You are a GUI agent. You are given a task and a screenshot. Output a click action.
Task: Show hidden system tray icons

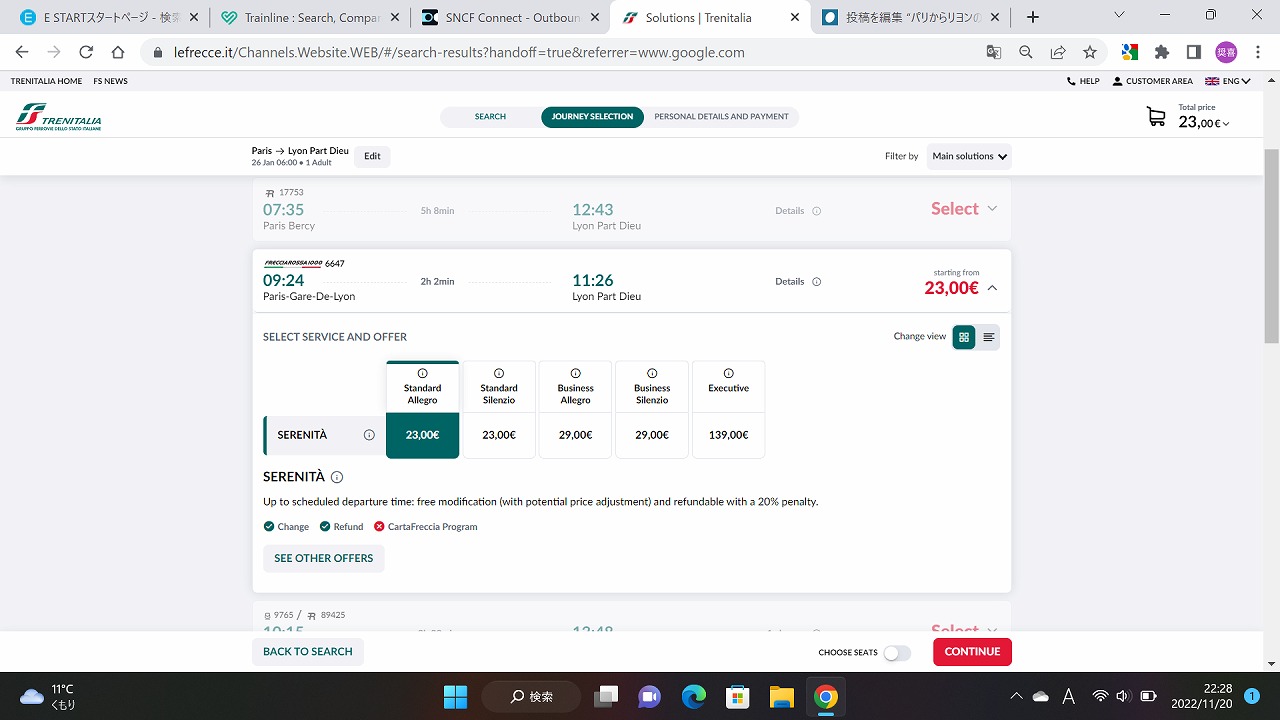coord(1016,696)
